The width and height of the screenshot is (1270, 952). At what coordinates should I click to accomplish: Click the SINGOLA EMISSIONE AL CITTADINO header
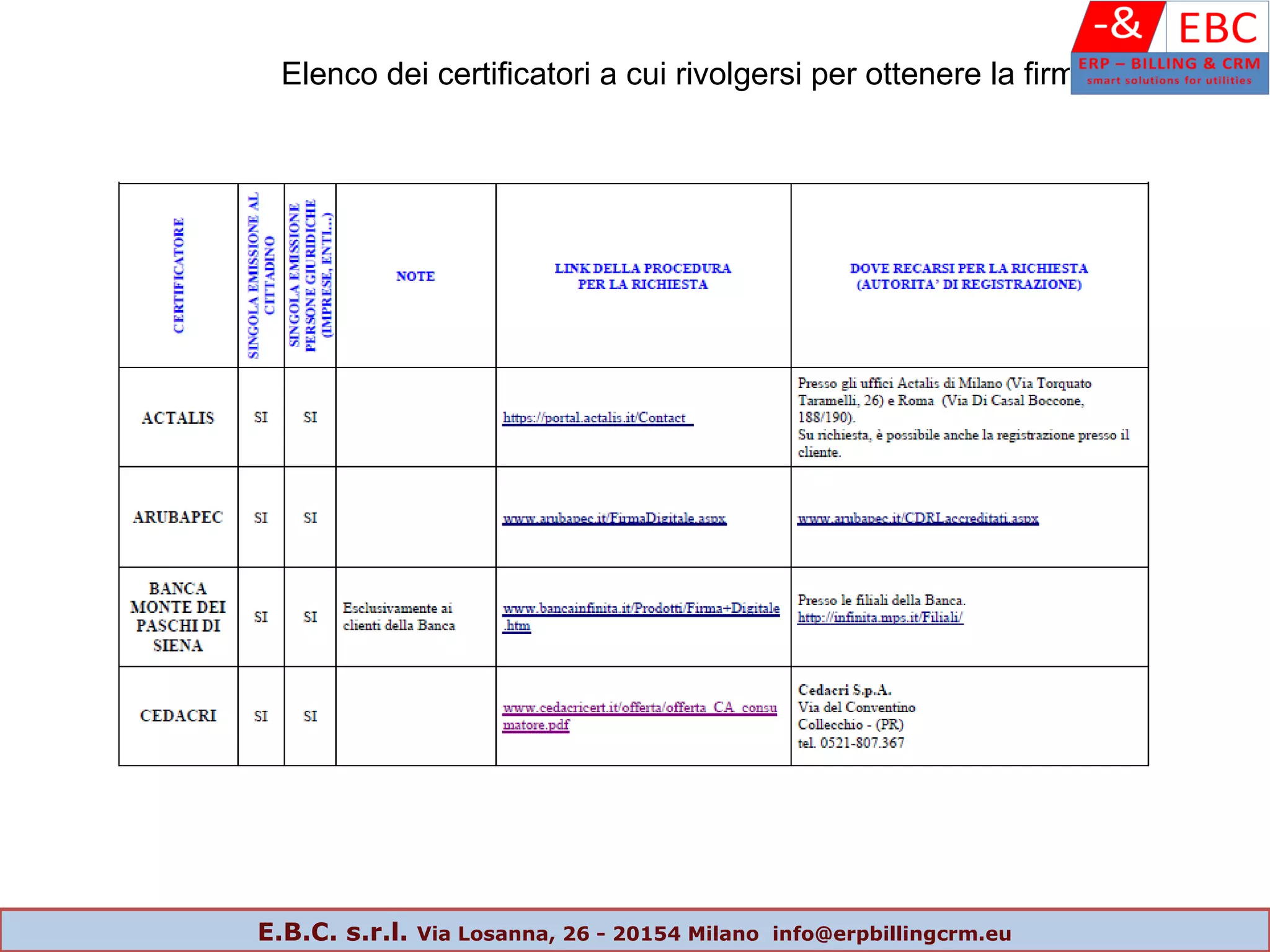(x=261, y=276)
